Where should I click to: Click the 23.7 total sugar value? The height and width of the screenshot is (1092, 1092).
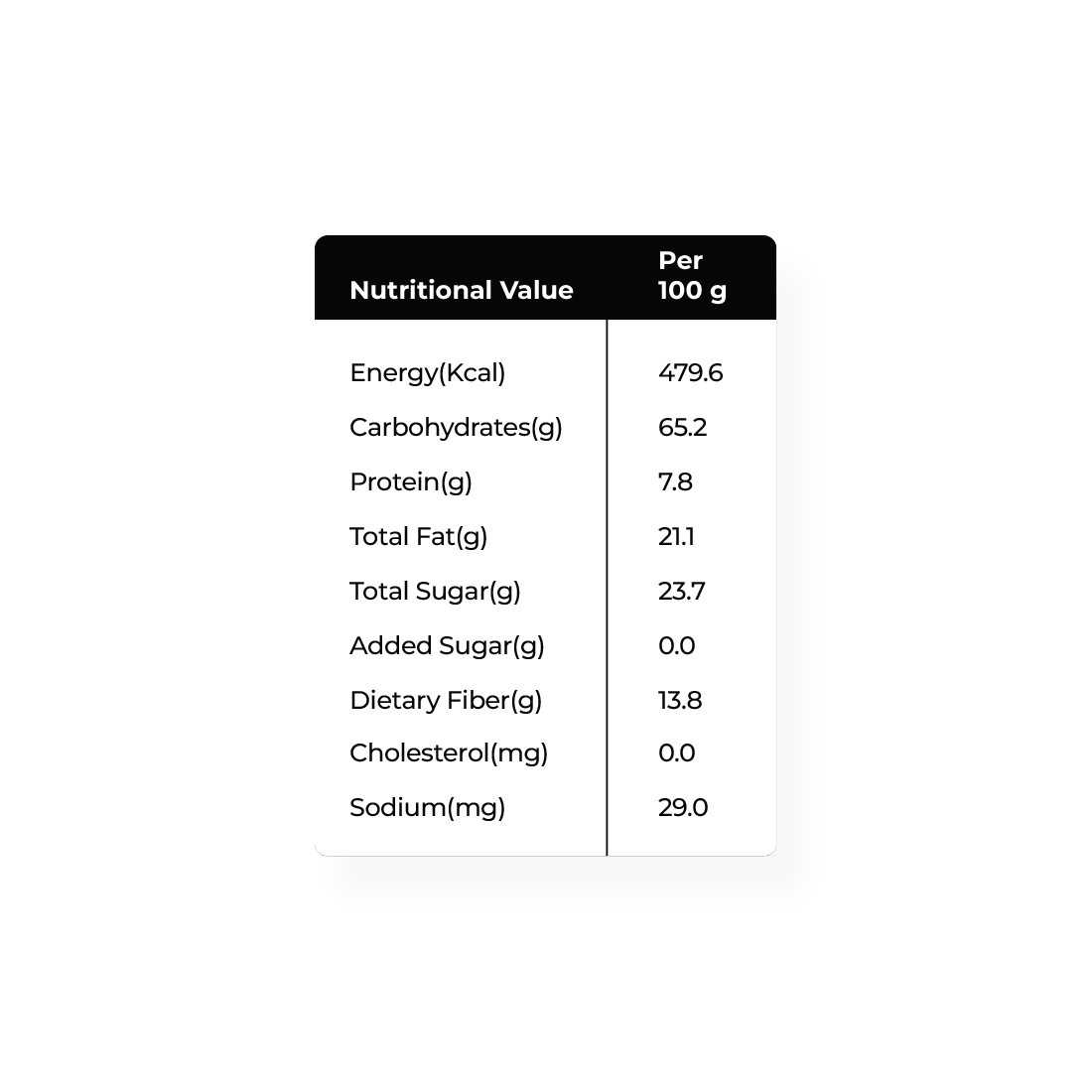(682, 591)
